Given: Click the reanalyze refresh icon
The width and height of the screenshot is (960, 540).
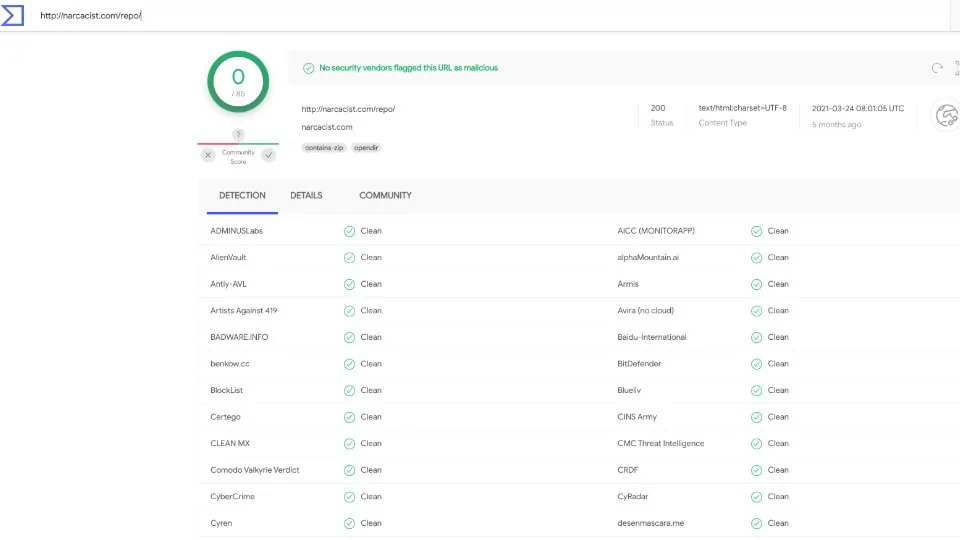Looking at the screenshot, I should click(937, 68).
